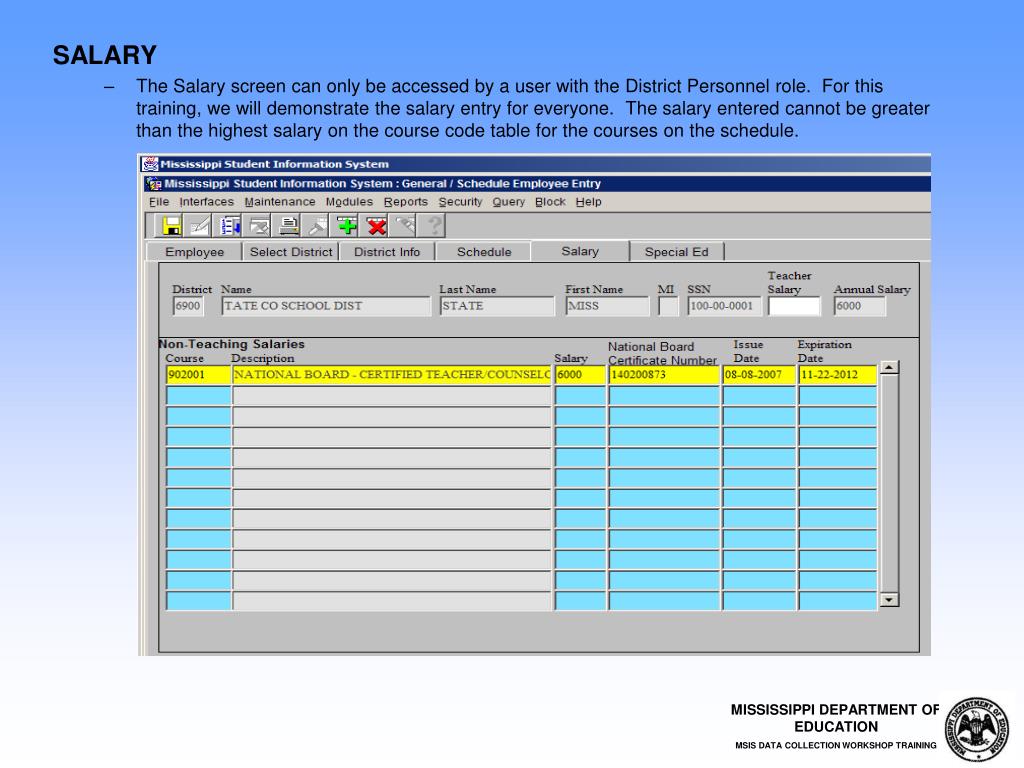Click the Annual Salary field 6000

tap(859, 306)
